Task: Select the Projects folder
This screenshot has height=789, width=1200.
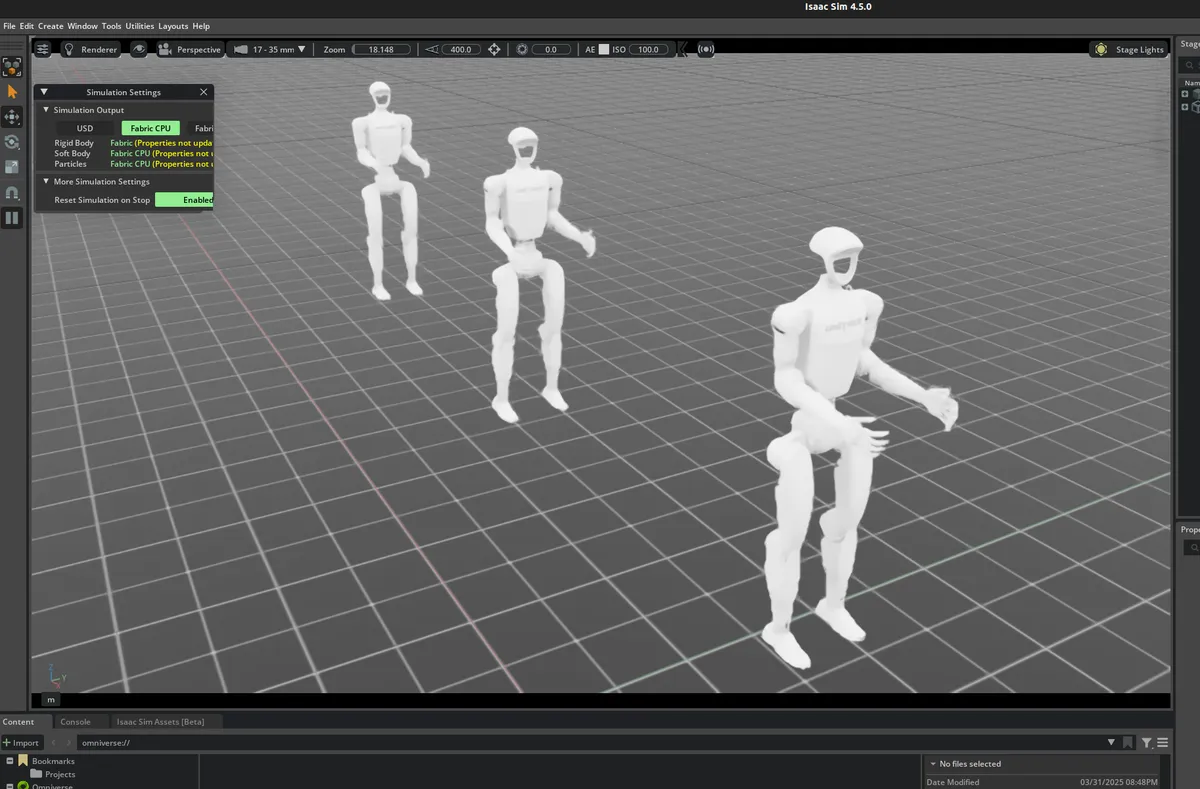Action: [x=52, y=774]
